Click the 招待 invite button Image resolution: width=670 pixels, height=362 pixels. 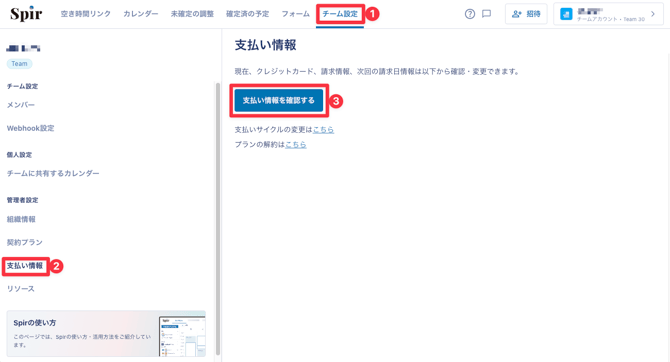[x=526, y=14]
